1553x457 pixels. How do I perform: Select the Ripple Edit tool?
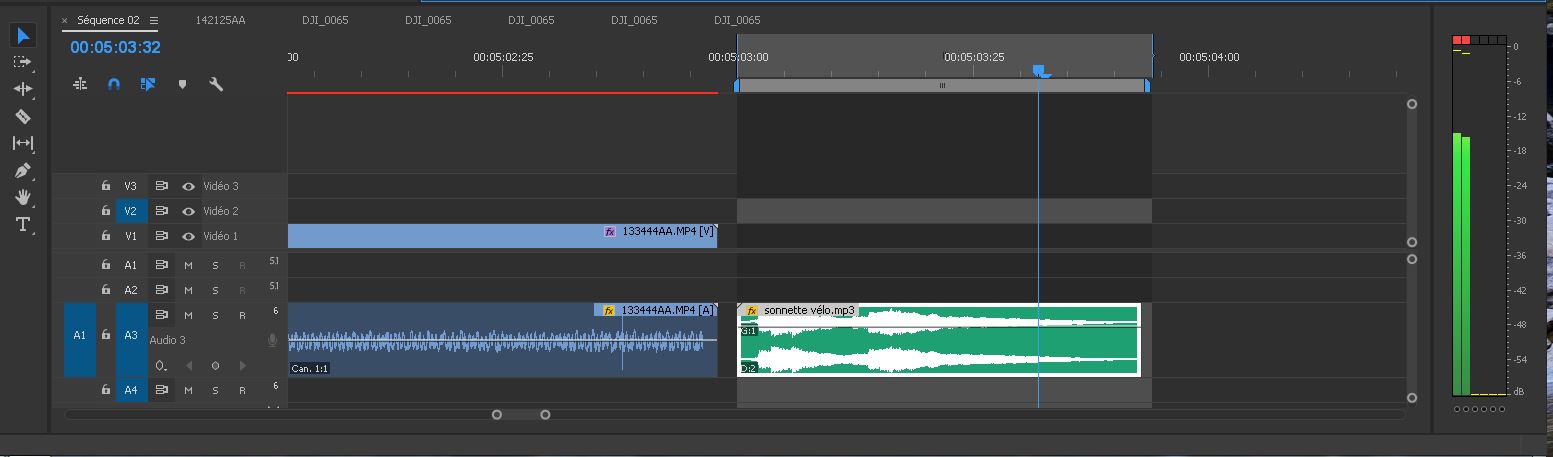[x=23, y=89]
